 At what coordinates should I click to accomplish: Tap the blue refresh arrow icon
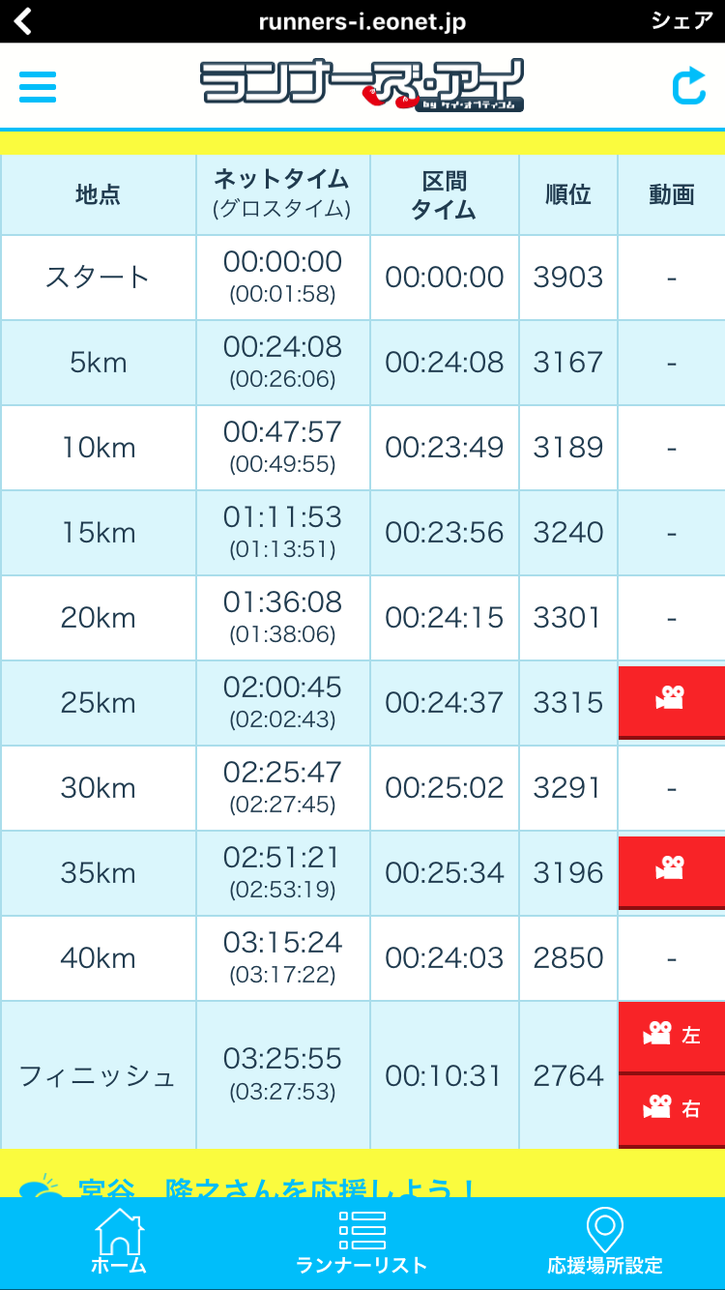[x=689, y=86]
